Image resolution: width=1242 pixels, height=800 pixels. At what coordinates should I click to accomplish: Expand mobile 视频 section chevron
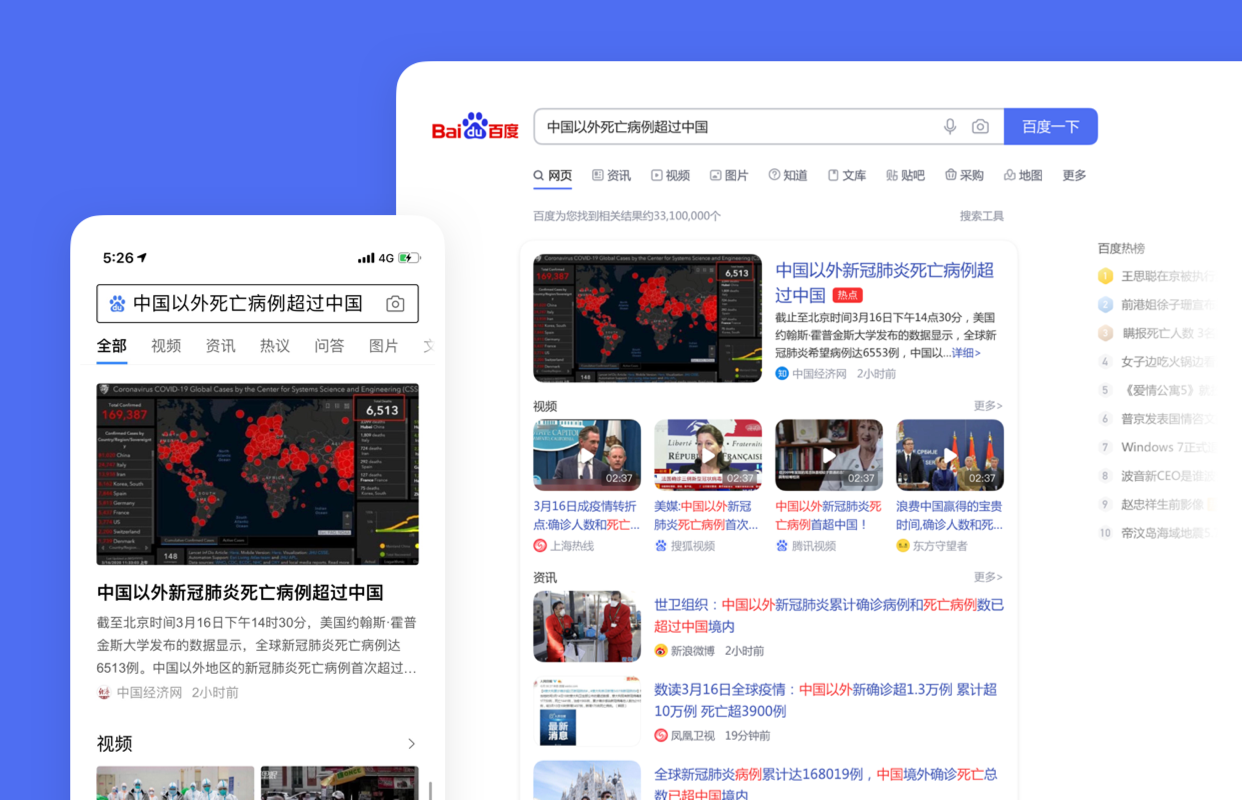click(411, 744)
